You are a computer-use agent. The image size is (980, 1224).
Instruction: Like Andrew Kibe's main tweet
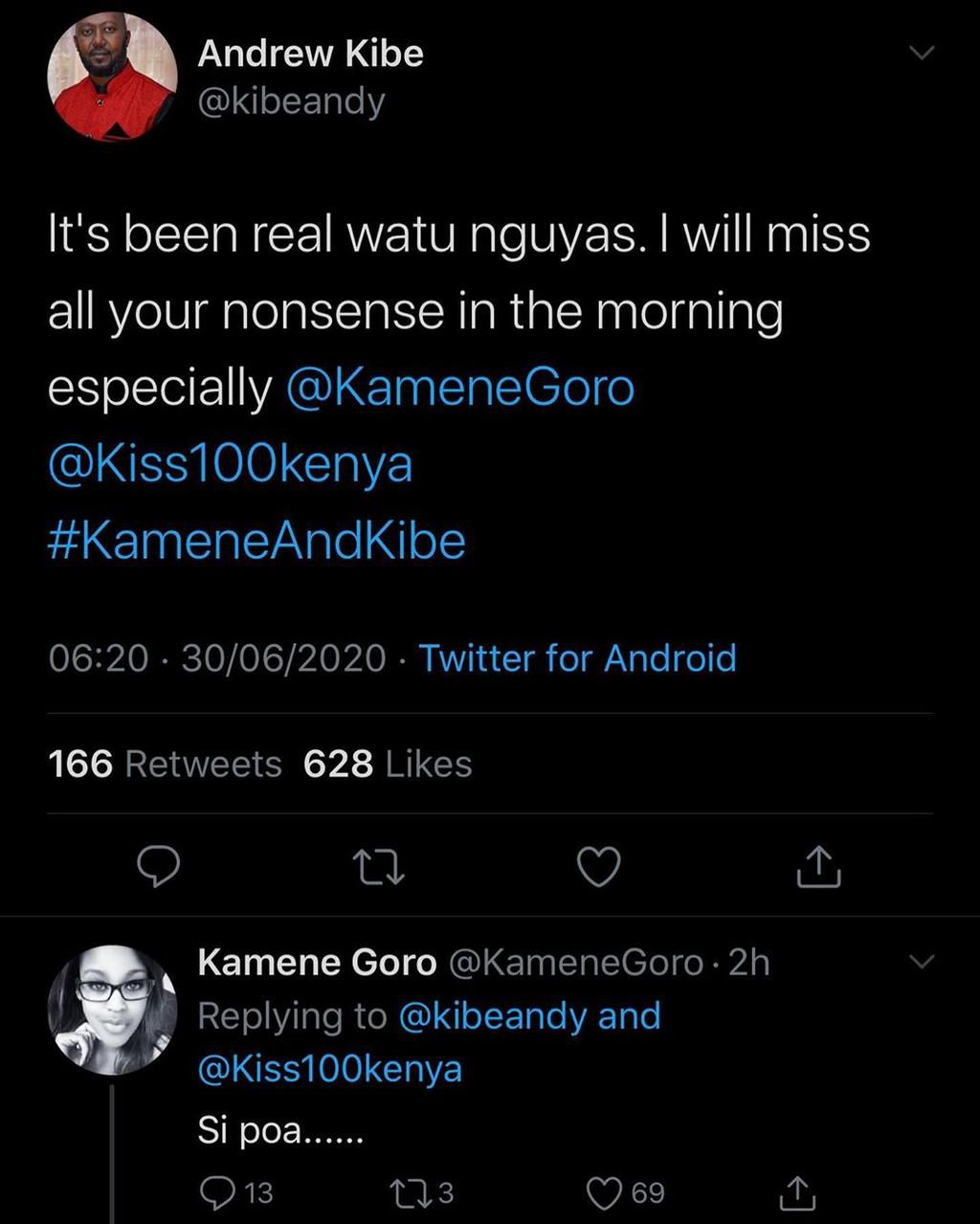pyautogui.click(x=601, y=867)
